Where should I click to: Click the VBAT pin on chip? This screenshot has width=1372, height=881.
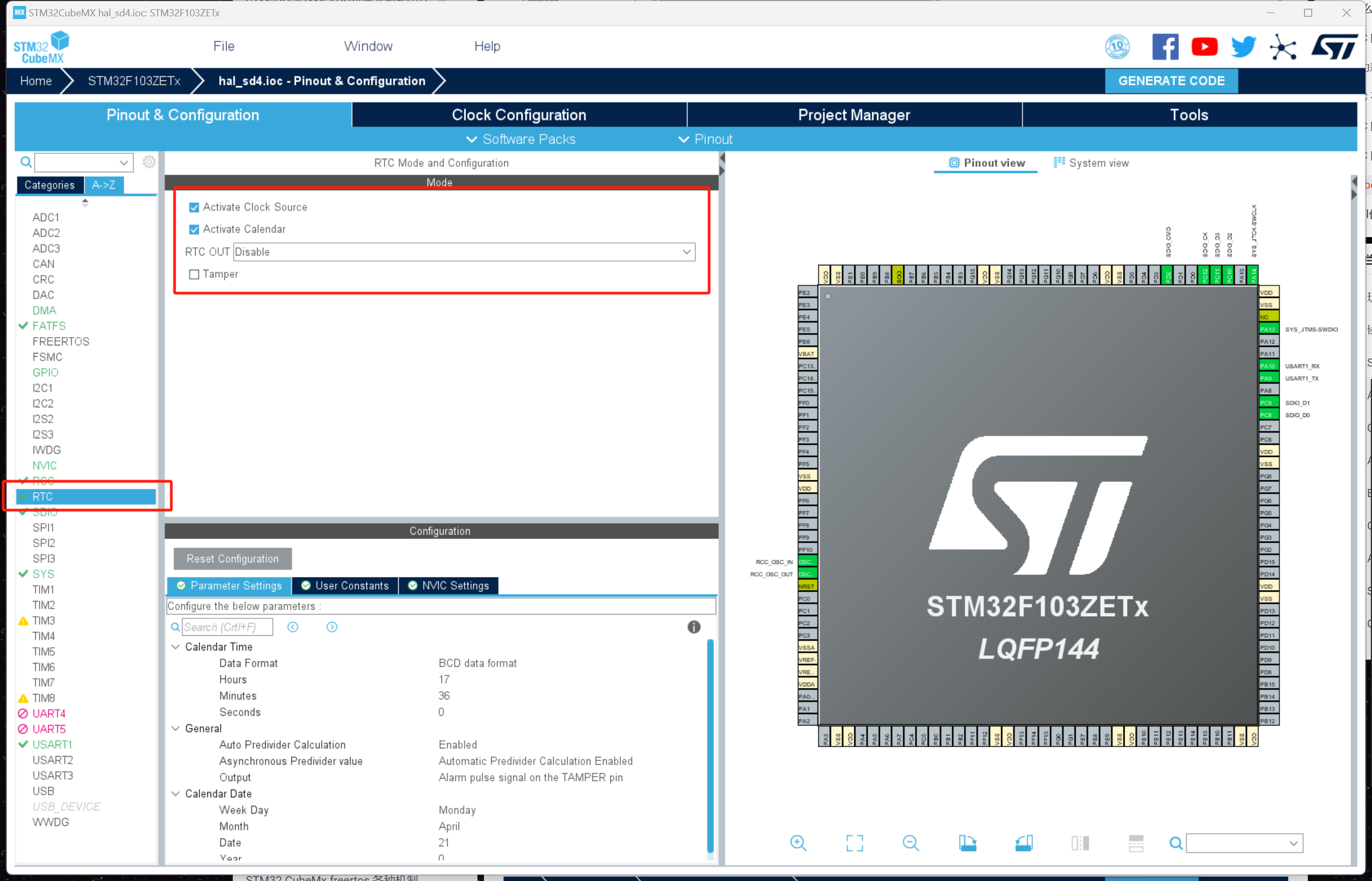[x=807, y=353]
